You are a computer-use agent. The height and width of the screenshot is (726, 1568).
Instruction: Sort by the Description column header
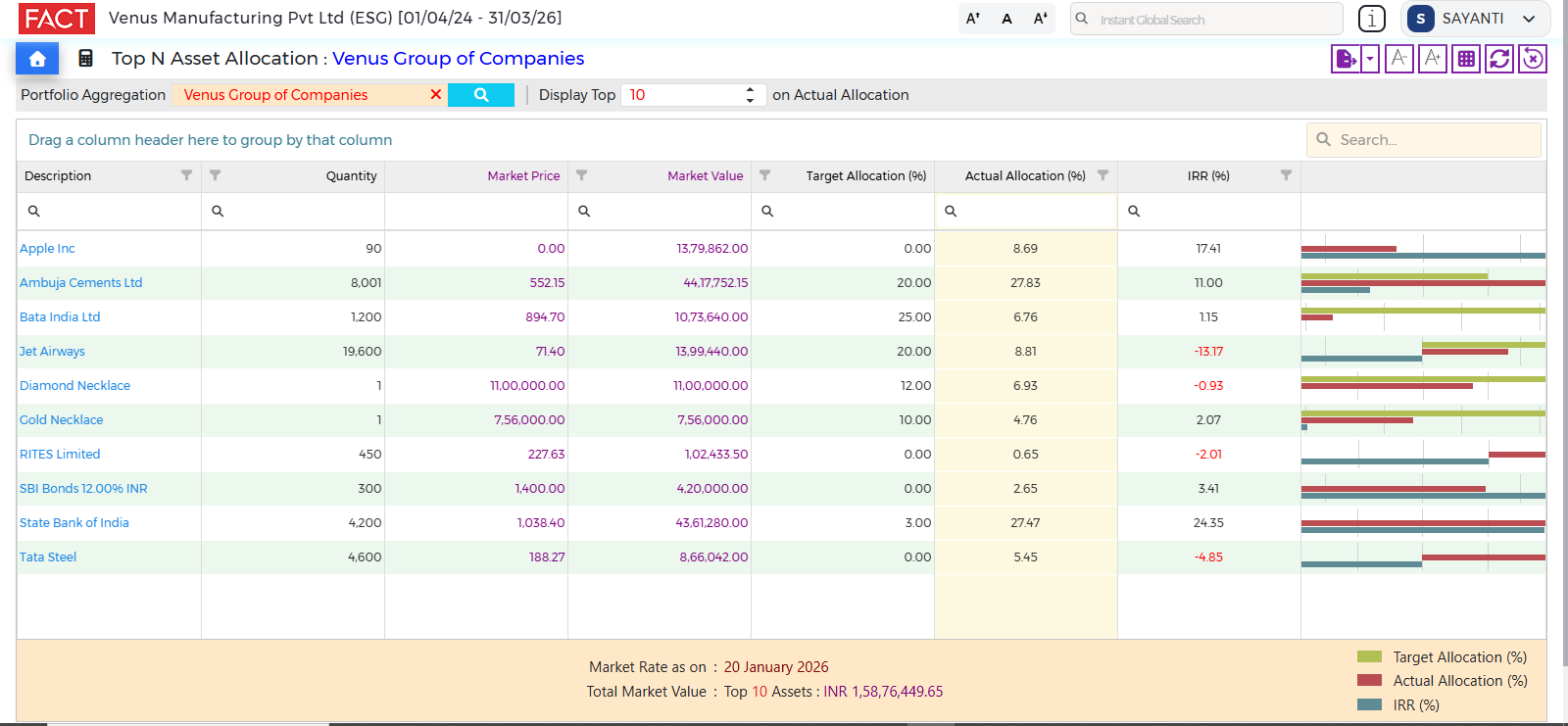point(58,176)
